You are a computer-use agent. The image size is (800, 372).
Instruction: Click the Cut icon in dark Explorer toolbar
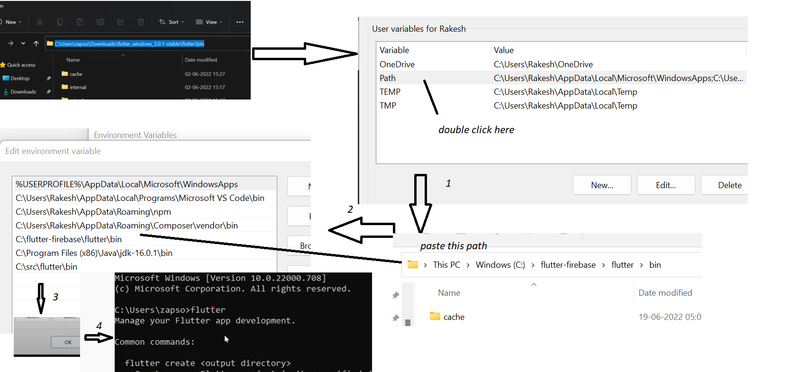click(40, 22)
